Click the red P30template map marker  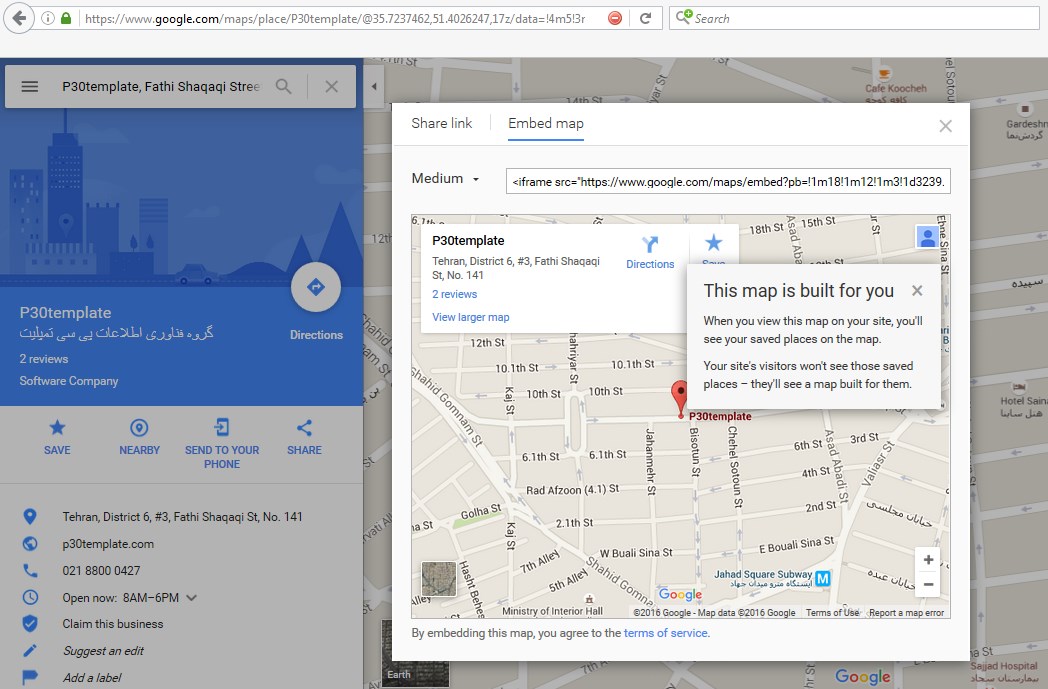[680, 399]
